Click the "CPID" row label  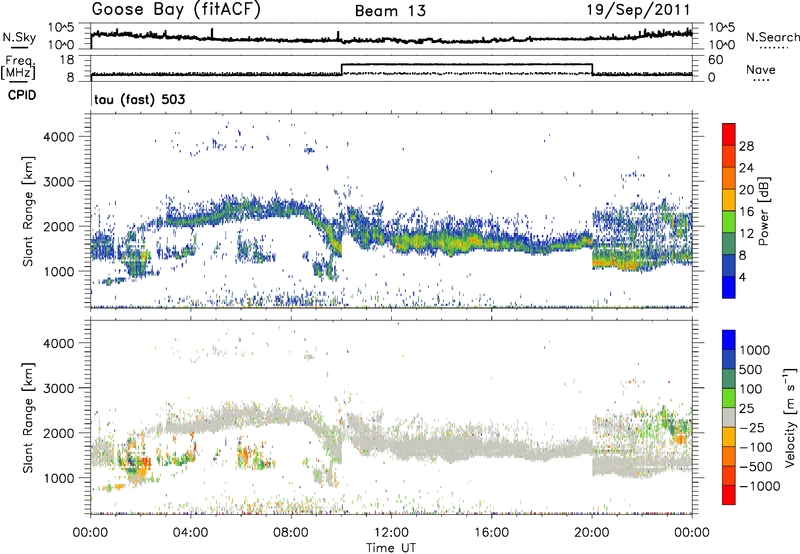pos(21,95)
